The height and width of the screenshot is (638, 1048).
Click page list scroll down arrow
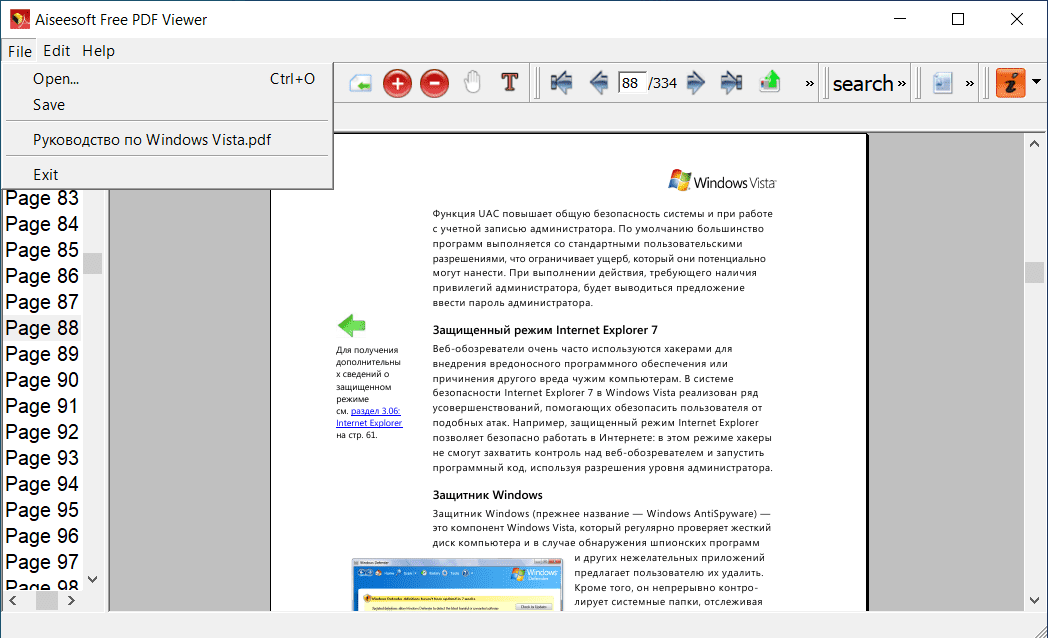(x=93, y=579)
